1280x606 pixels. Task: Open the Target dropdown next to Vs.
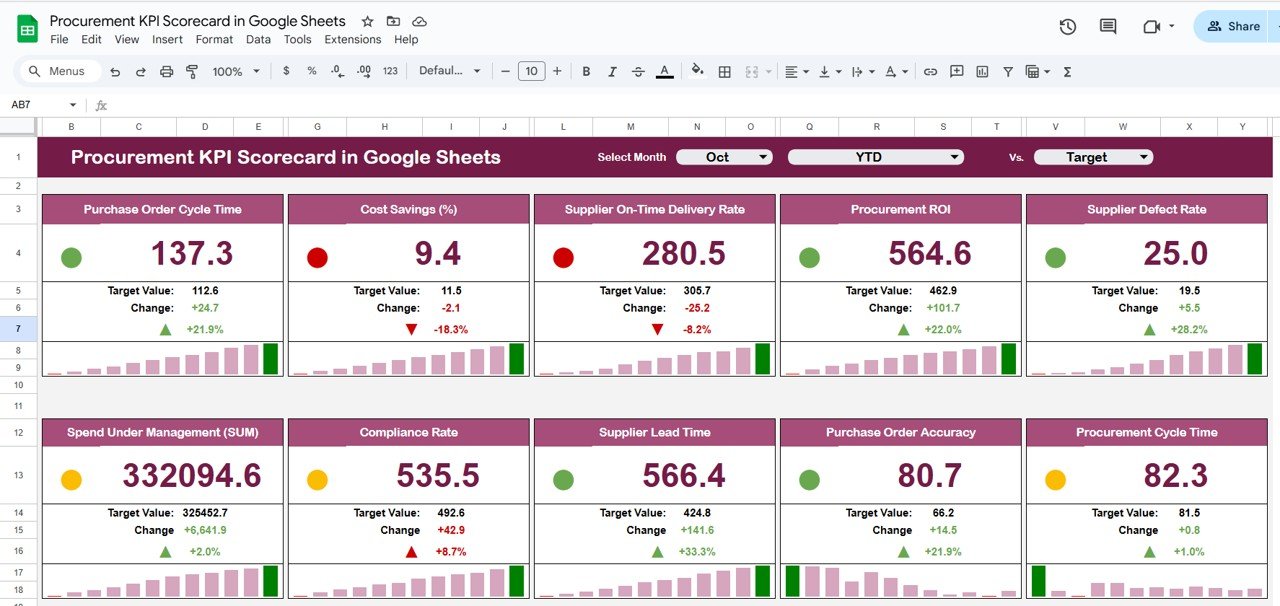[x=1093, y=157]
